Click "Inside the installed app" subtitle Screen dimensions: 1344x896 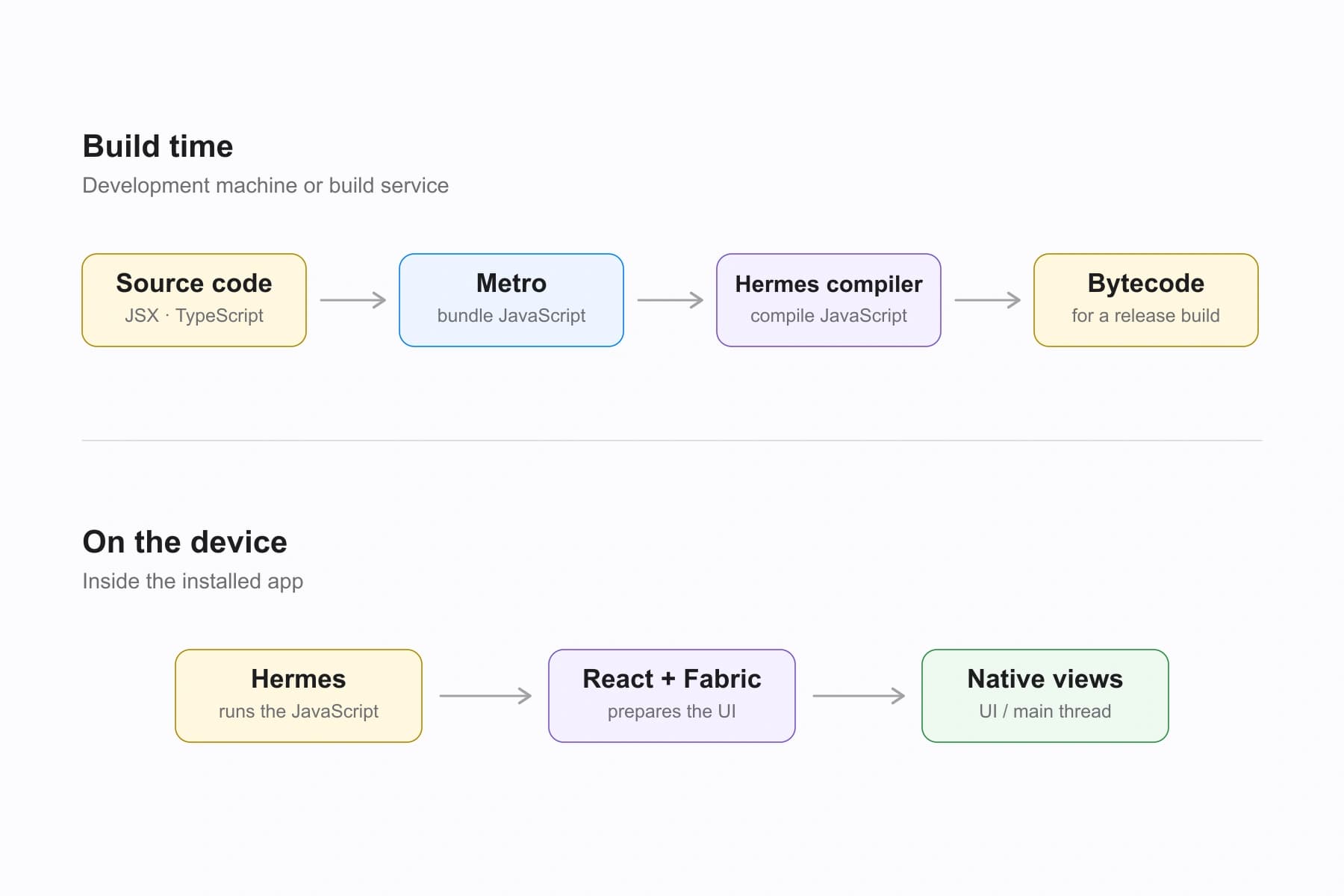(x=193, y=581)
